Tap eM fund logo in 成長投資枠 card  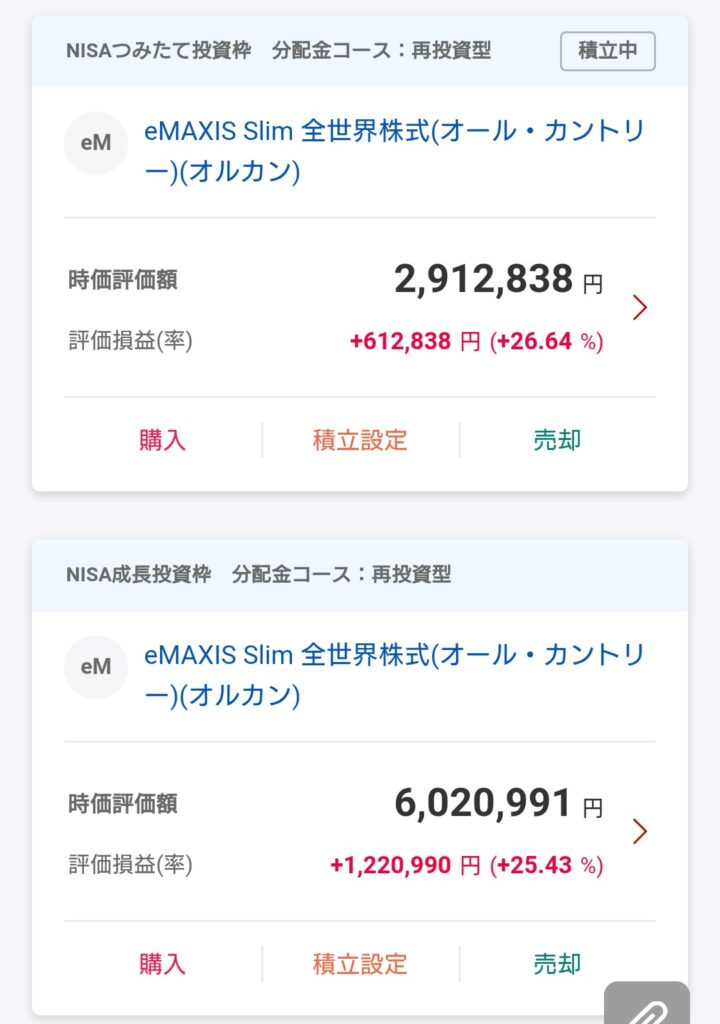pos(96,667)
